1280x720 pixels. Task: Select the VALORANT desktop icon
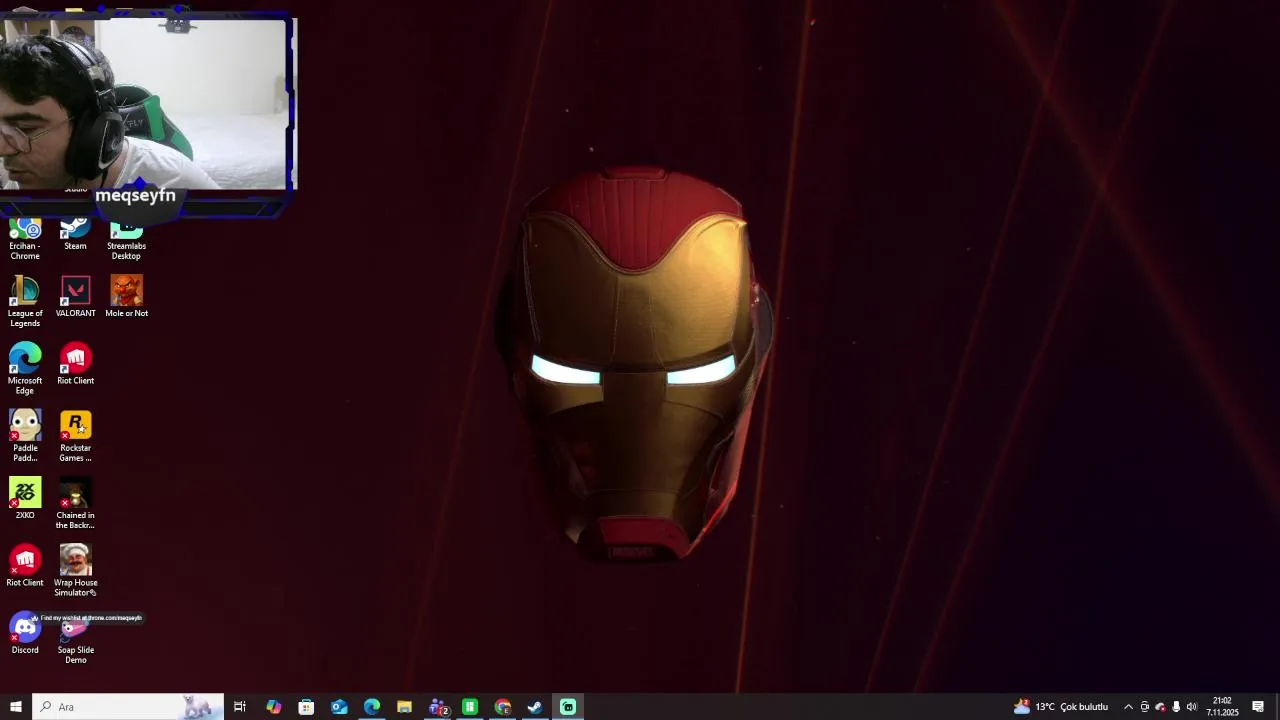(75, 297)
